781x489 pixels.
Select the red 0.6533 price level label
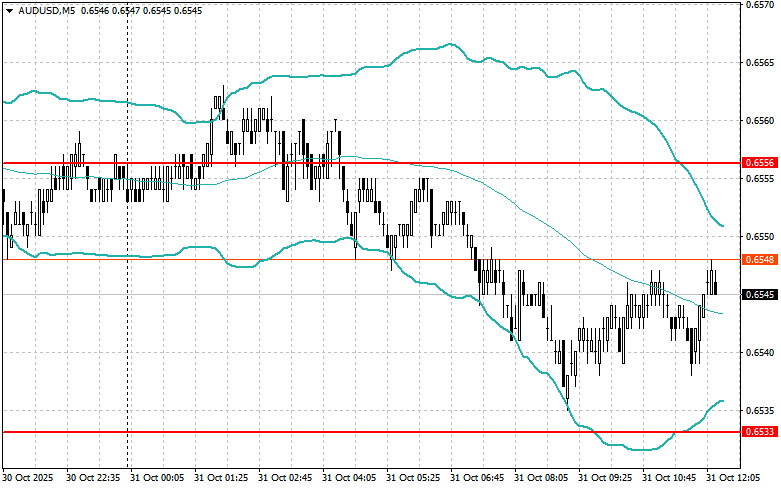(760, 432)
